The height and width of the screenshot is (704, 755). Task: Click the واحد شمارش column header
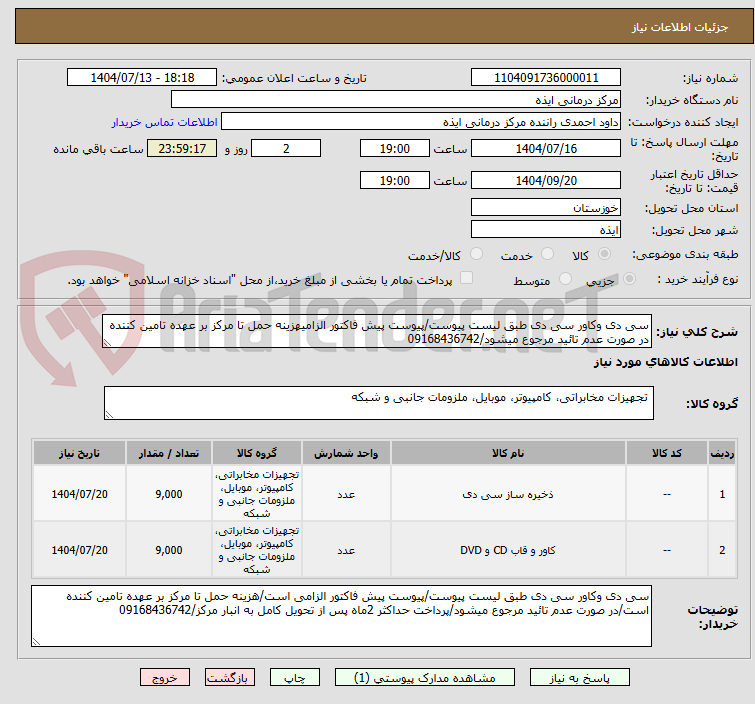(346, 453)
